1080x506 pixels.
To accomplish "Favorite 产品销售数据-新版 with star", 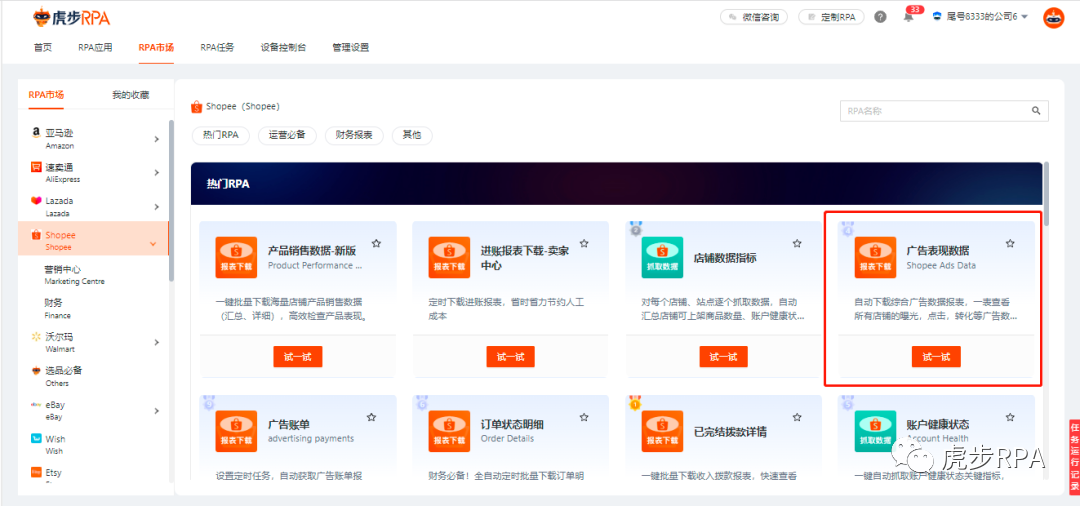I will tap(376, 243).
